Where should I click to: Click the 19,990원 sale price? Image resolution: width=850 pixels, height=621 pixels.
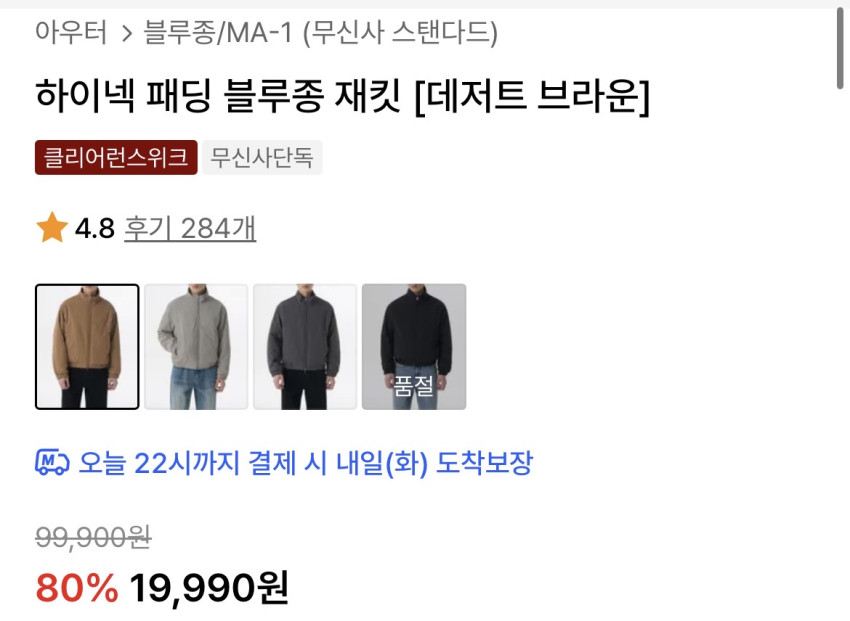[209, 587]
